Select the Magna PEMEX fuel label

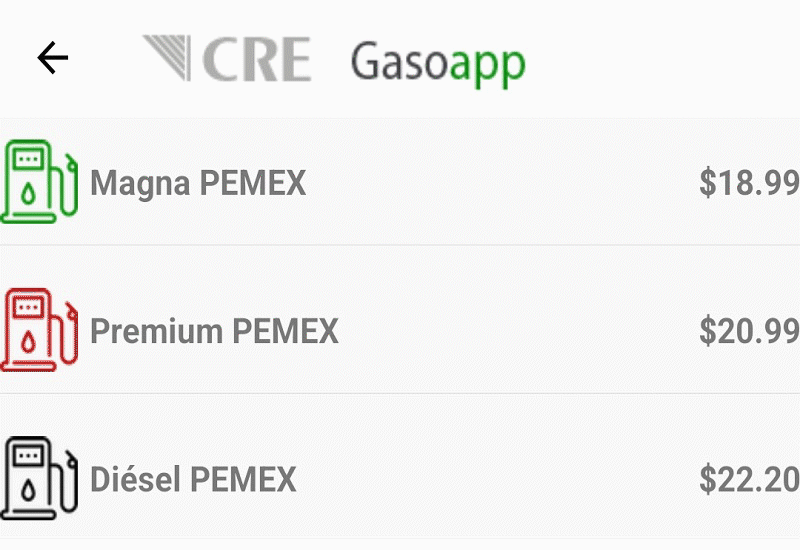coord(198,183)
